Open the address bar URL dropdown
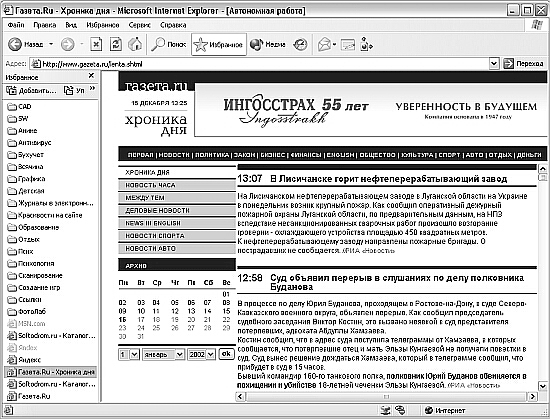This screenshot has width=550, height=419. point(494,63)
